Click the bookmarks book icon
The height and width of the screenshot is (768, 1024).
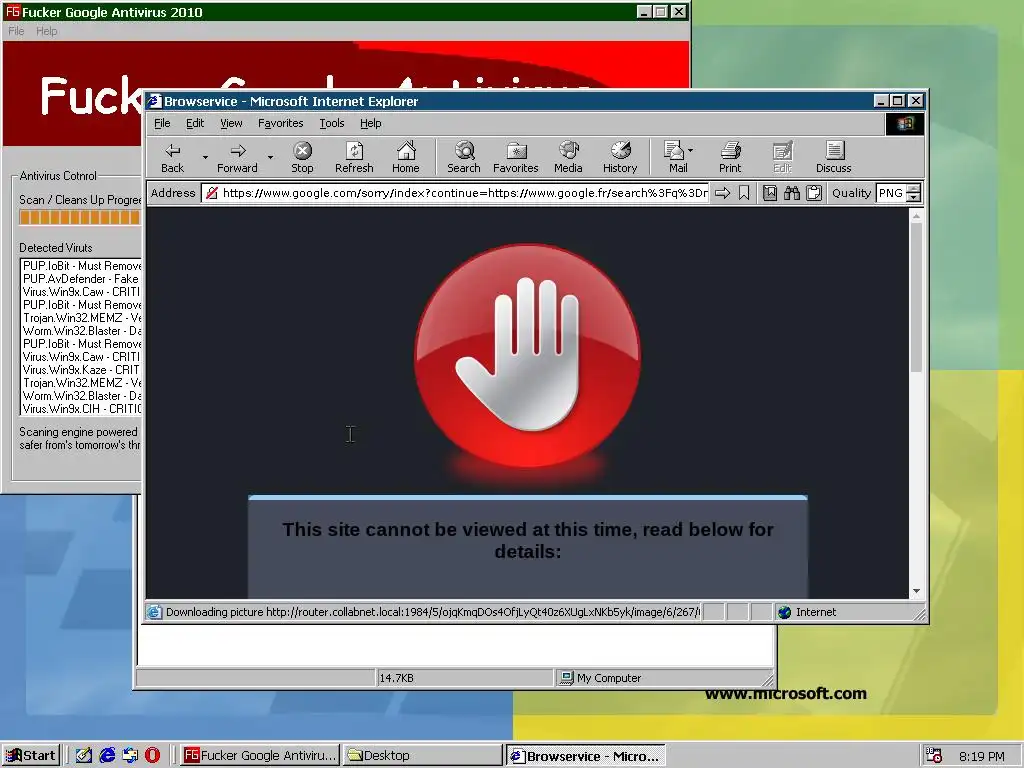coord(770,193)
